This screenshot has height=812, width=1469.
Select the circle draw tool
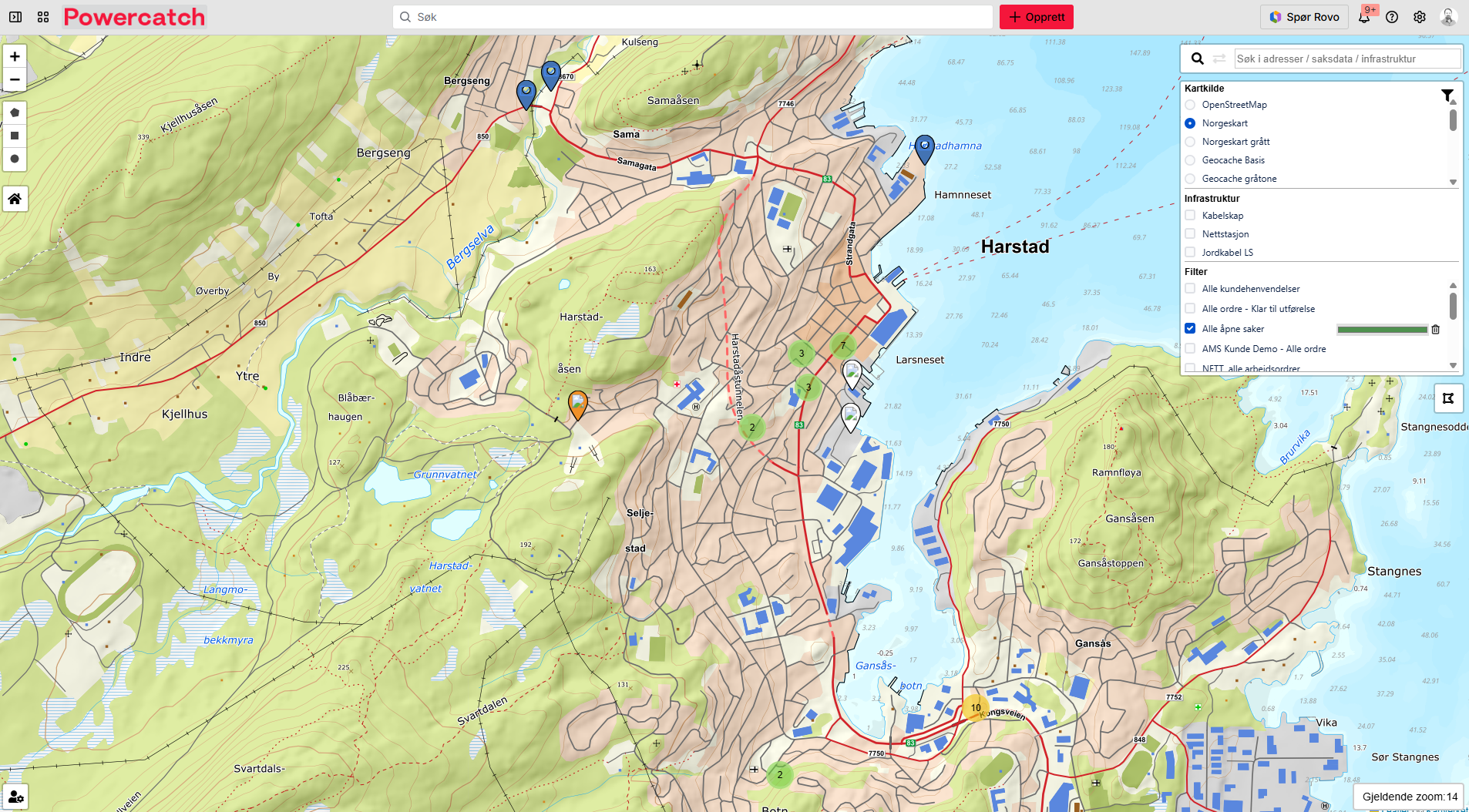(15, 159)
